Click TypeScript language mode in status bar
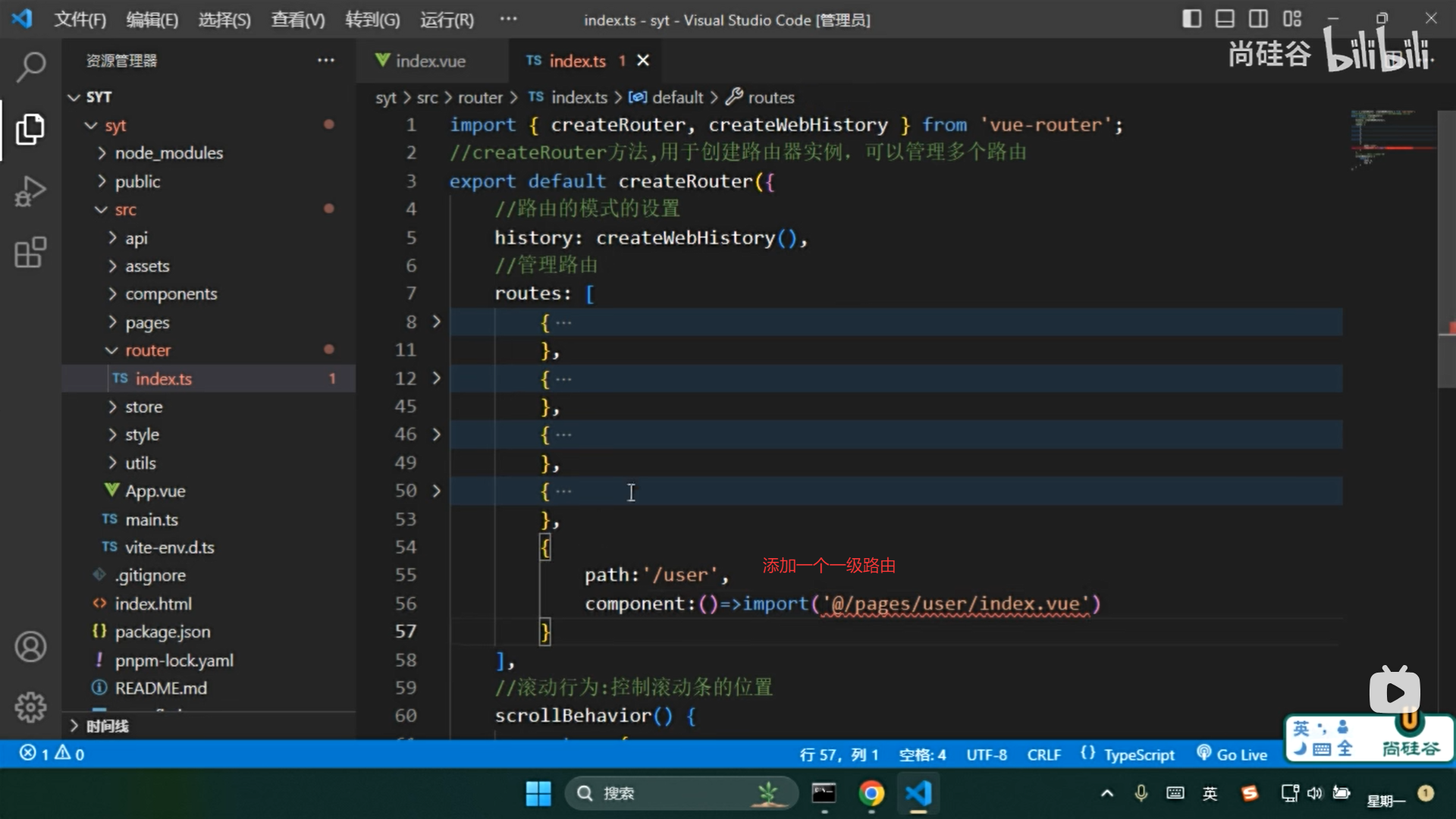Screen dimensions: 1456x819 (1138, 755)
